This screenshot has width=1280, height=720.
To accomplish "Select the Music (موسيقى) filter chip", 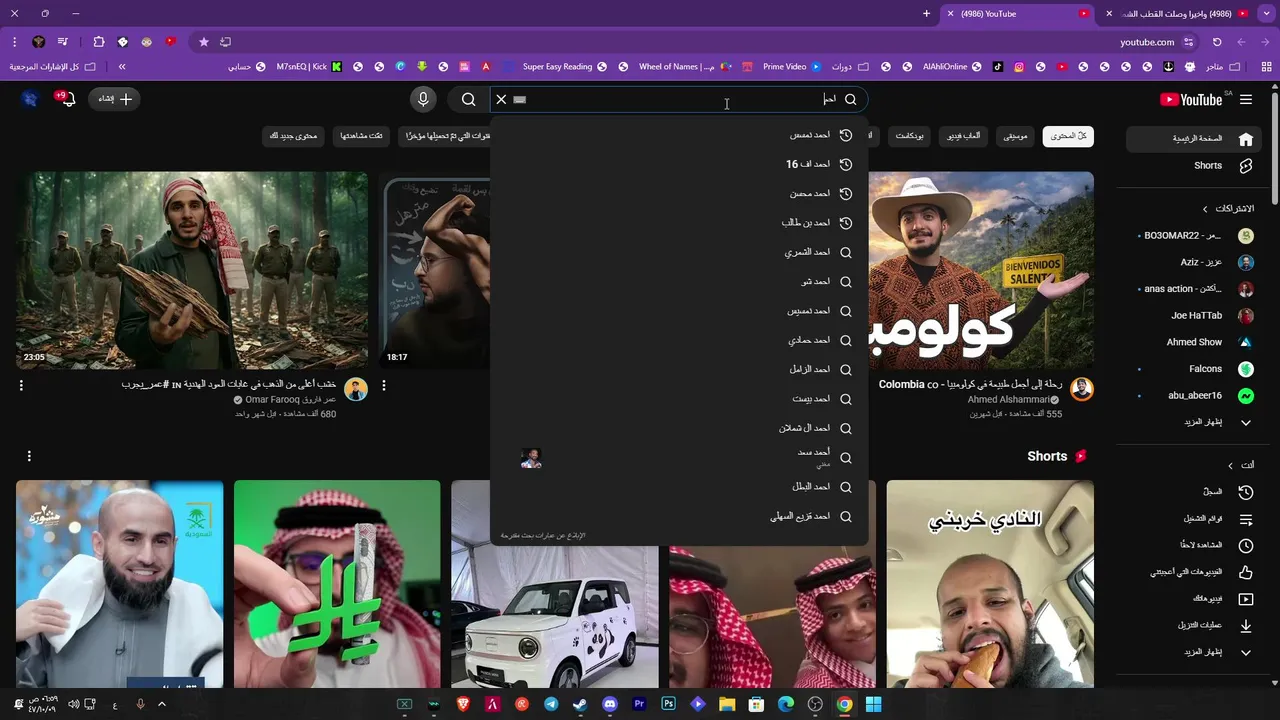I will (x=1016, y=136).
